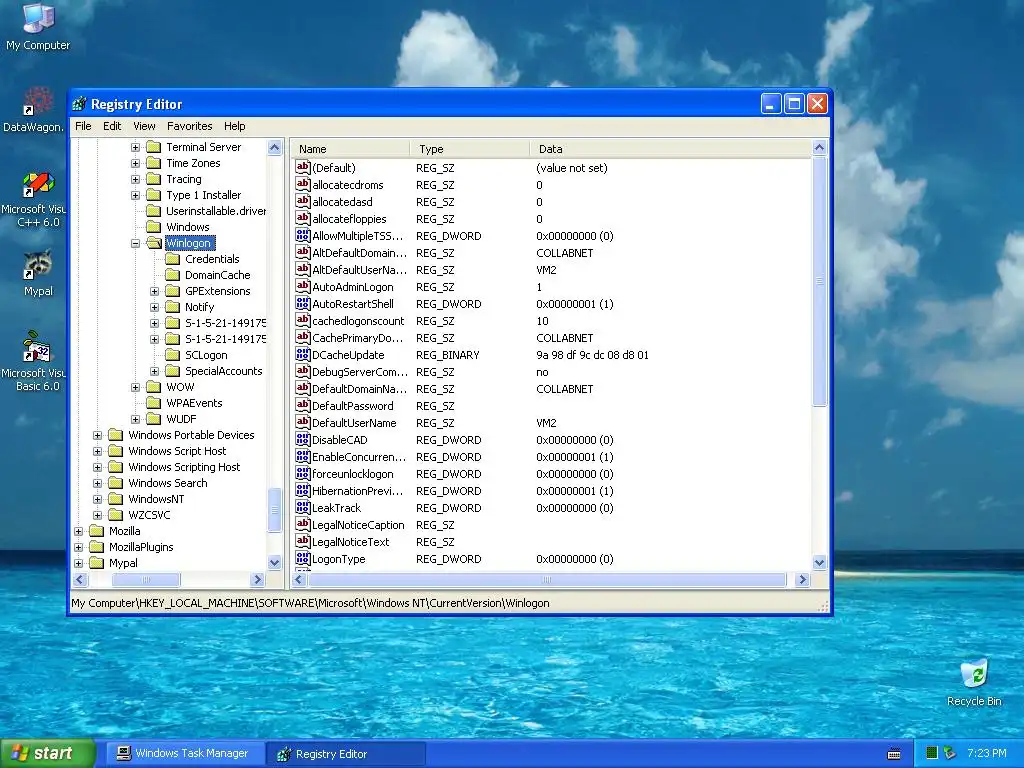Open the Favorites menu
The width and height of the screenshot is (1024, 768).
point(189,126)
